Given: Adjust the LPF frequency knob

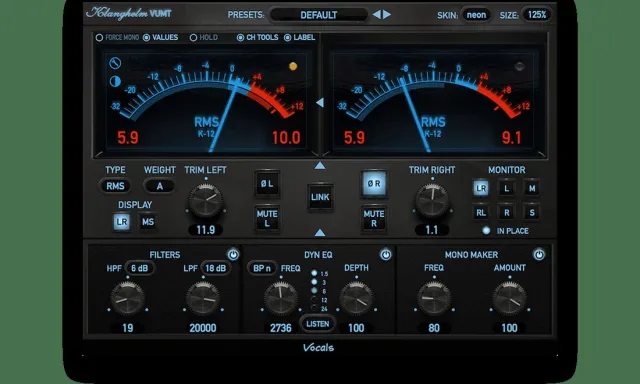Looking at the screenshot, I should (x=203, y=298).
